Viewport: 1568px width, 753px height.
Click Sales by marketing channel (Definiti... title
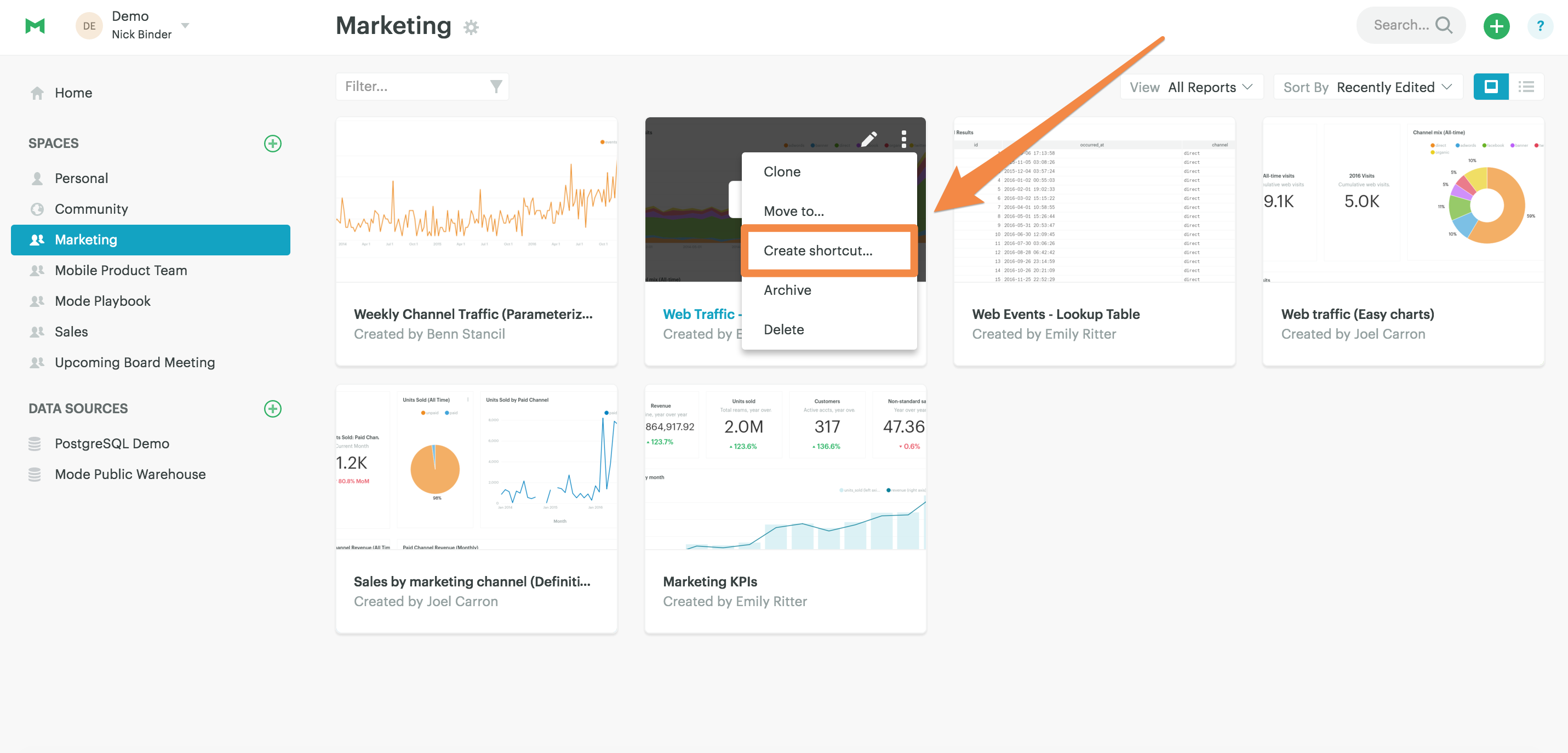472,581
